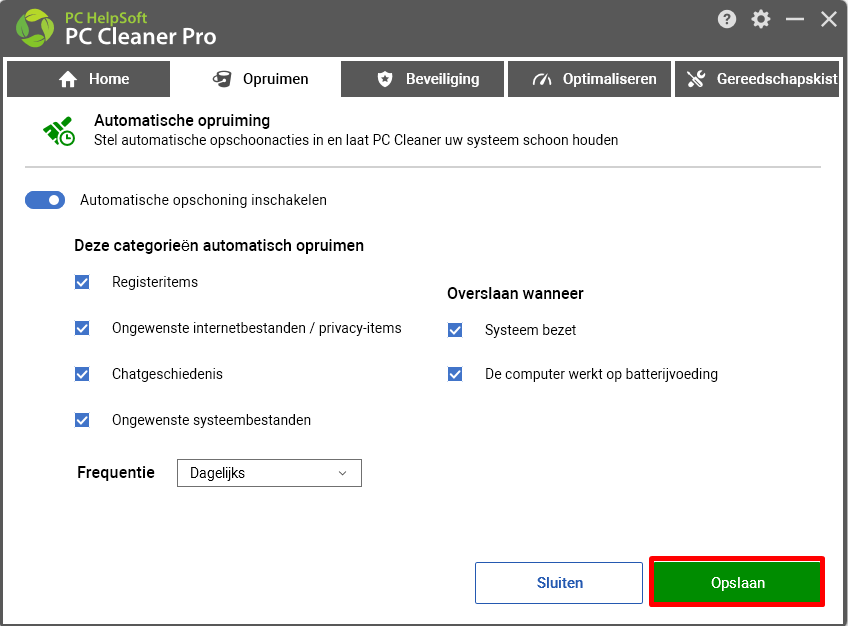The image size is (848, 626).
Task: Click the Beveiliging shield icon
Action: [x=385, y=79]
